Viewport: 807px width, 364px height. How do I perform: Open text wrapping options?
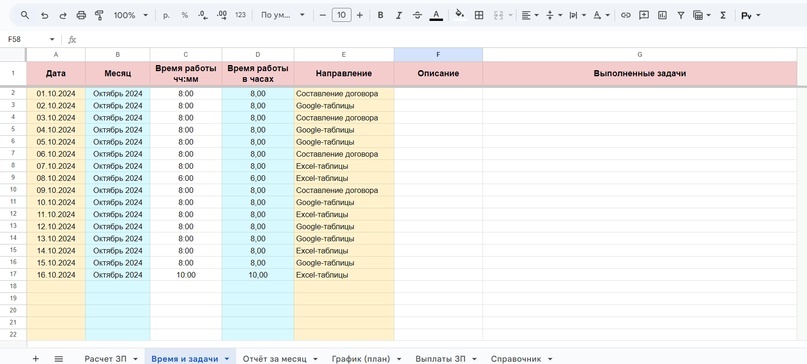[577, 15]
